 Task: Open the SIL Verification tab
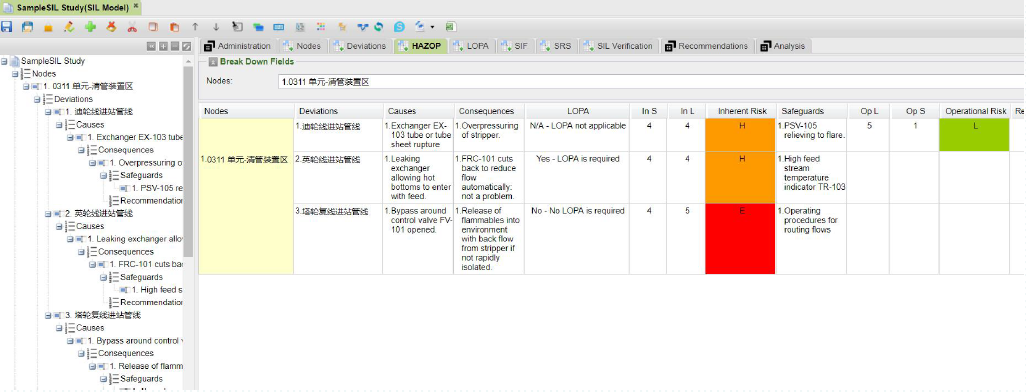(618, 46)
